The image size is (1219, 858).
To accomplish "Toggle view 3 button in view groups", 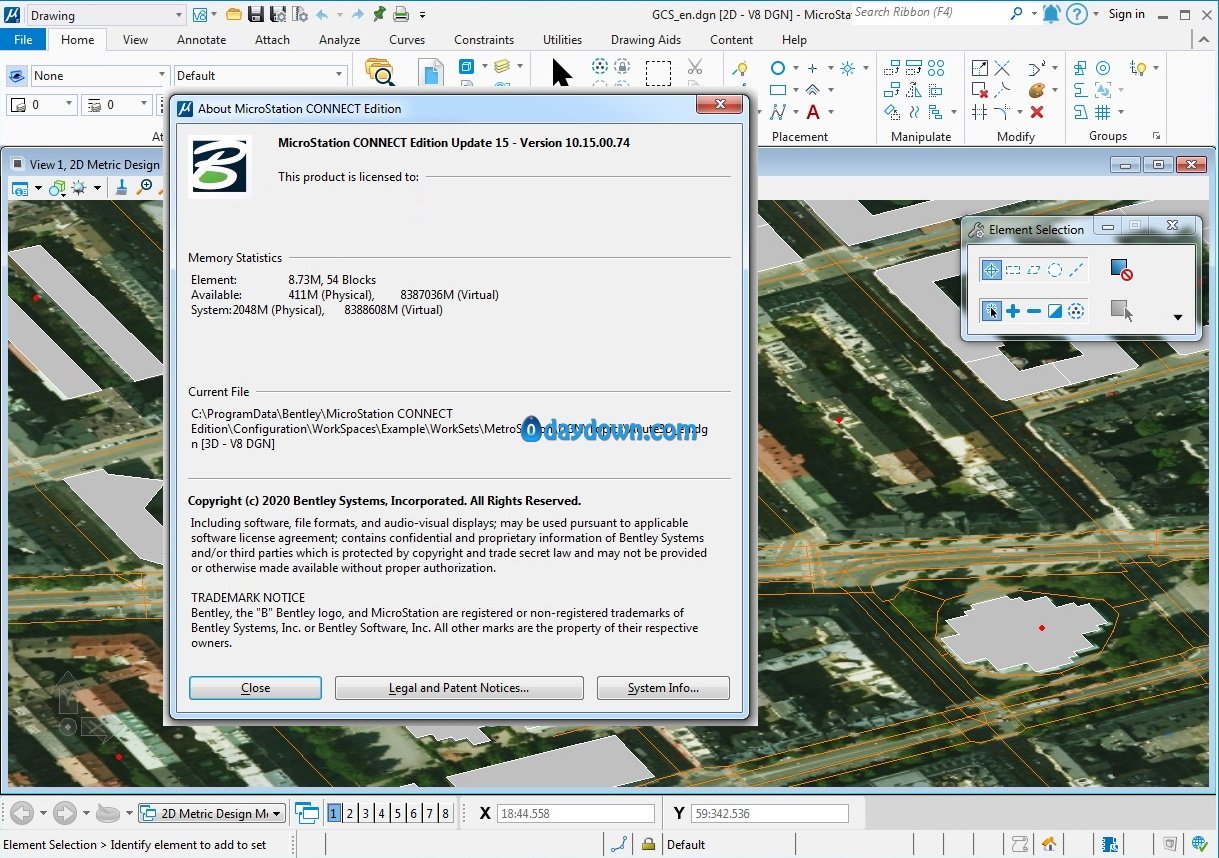I will pos(366,813).
